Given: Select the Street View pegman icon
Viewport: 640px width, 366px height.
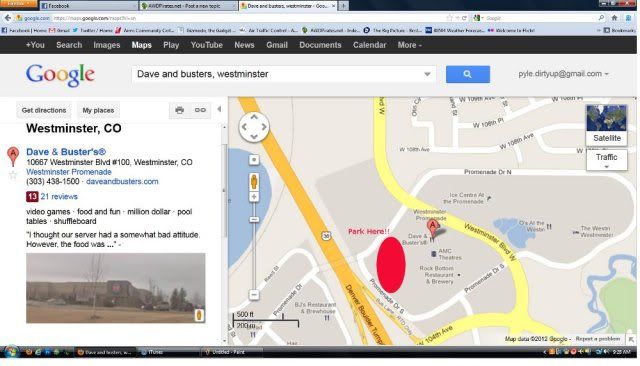Looking at the screenshot, I should tap(254, 182).
